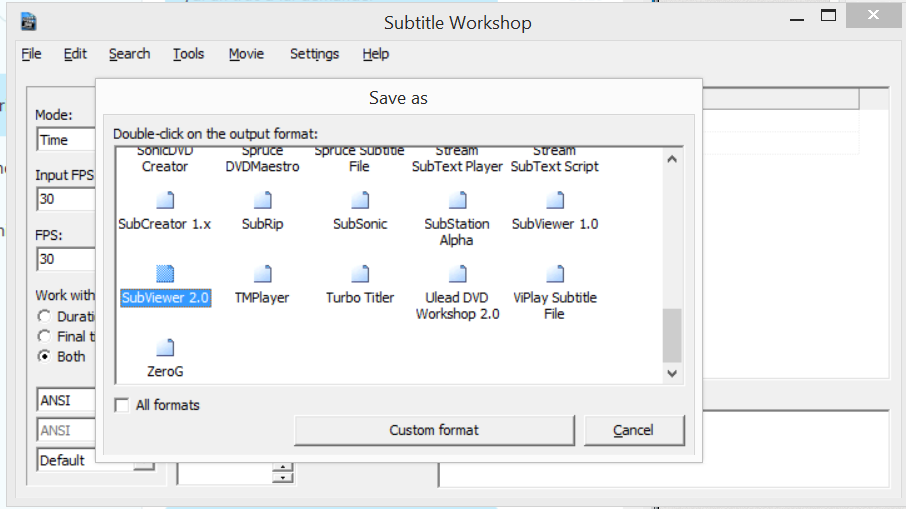Image resolution: width=906 pixels, height=509 pixels.
Task: Click the stepper up arrow below dialog
Action: tap(283, 467)
